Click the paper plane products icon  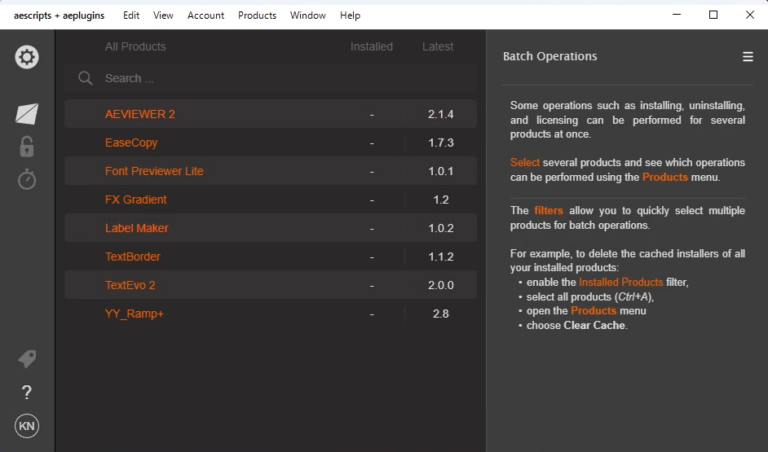(27, 114)
